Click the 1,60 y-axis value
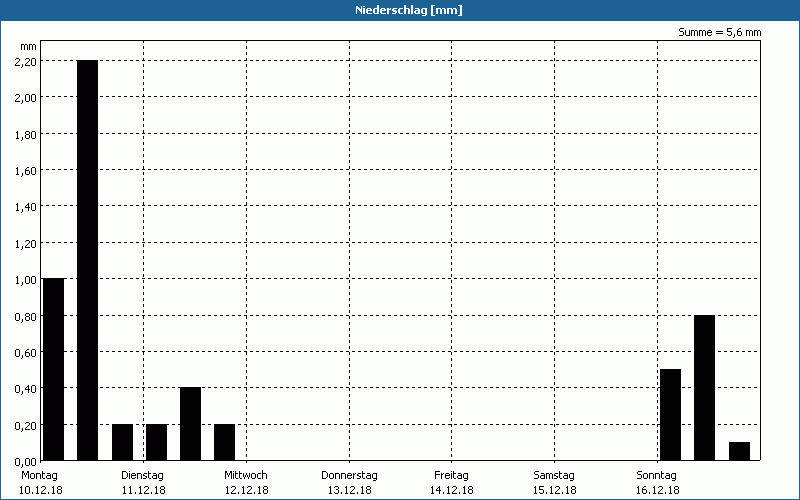 26,171
